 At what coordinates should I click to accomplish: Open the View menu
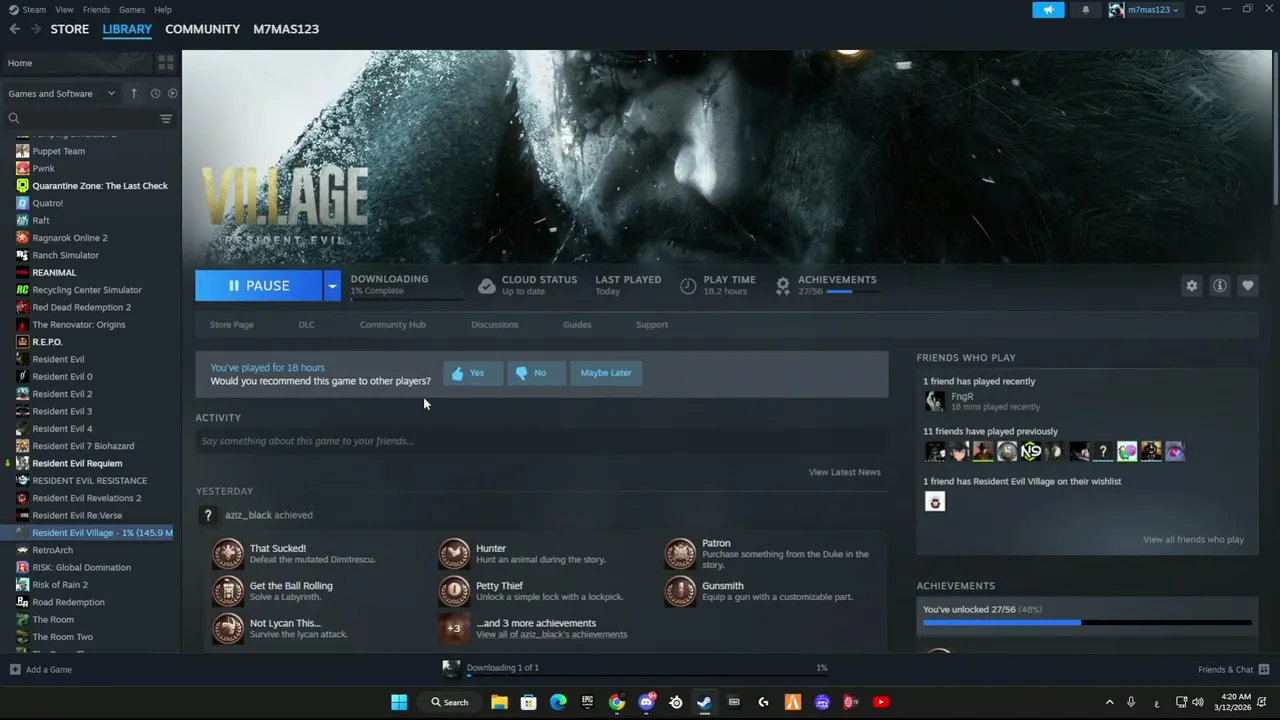coord(64,9)
